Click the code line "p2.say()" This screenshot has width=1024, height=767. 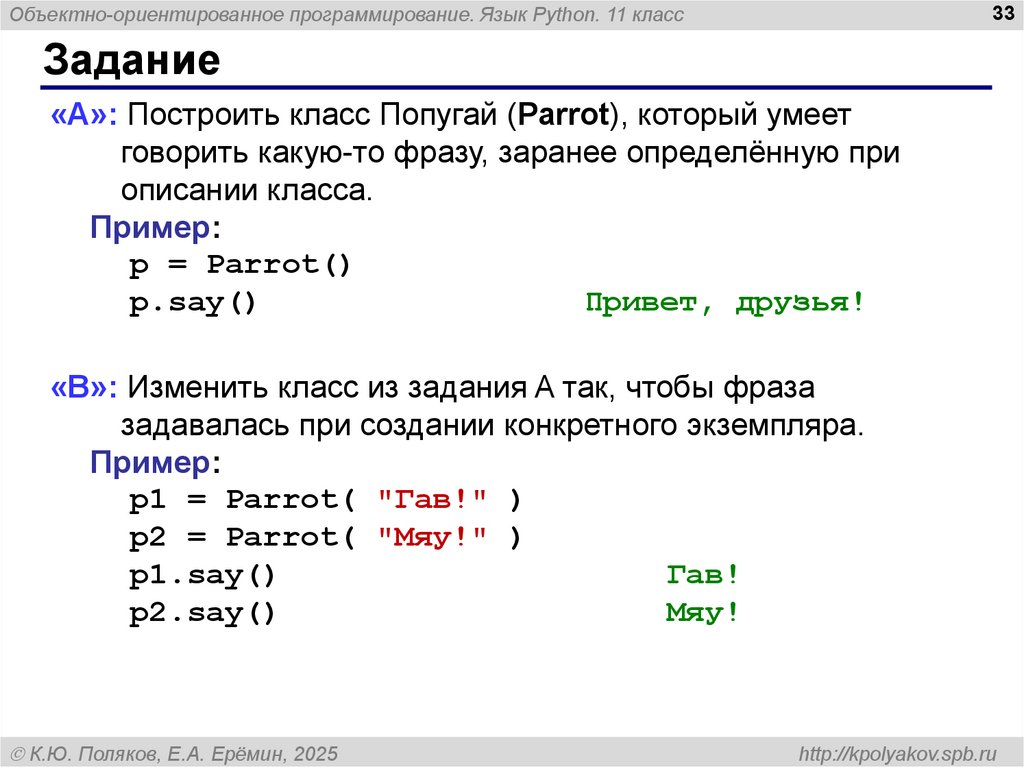[202, 614]
